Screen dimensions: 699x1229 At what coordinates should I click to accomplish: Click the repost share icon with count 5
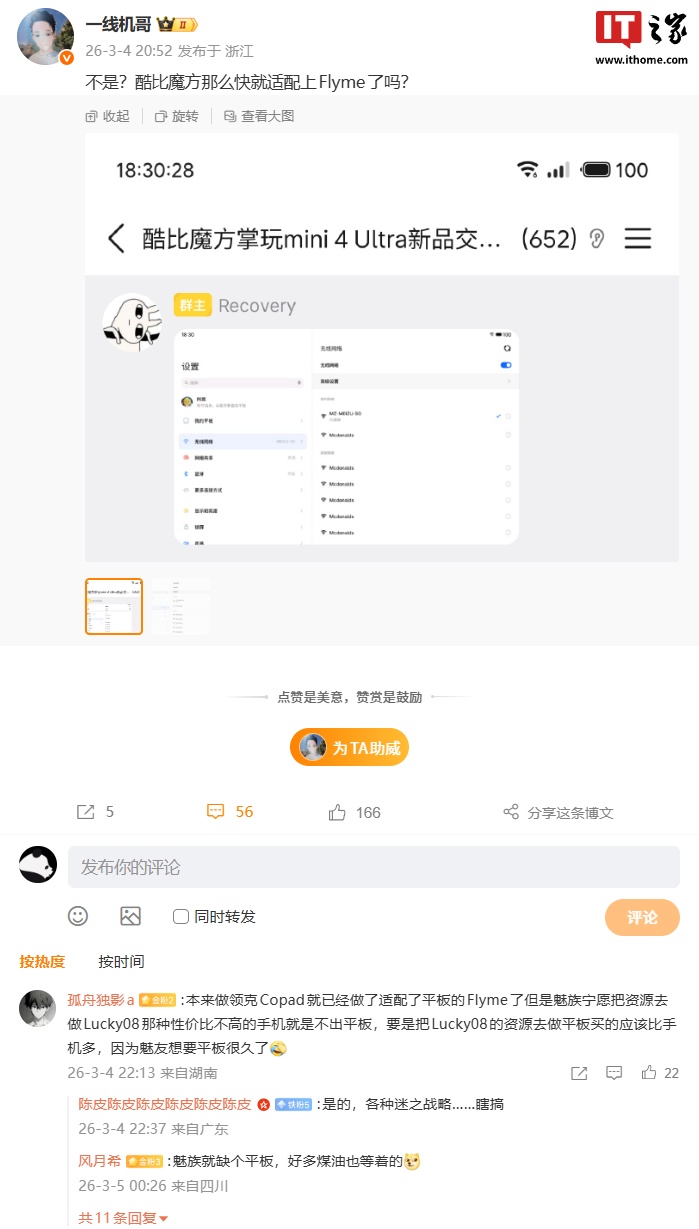86,812
